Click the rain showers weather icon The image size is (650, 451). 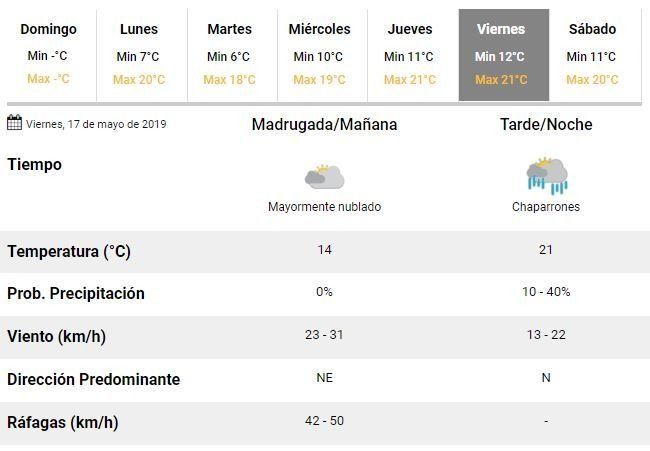point(546,176)
